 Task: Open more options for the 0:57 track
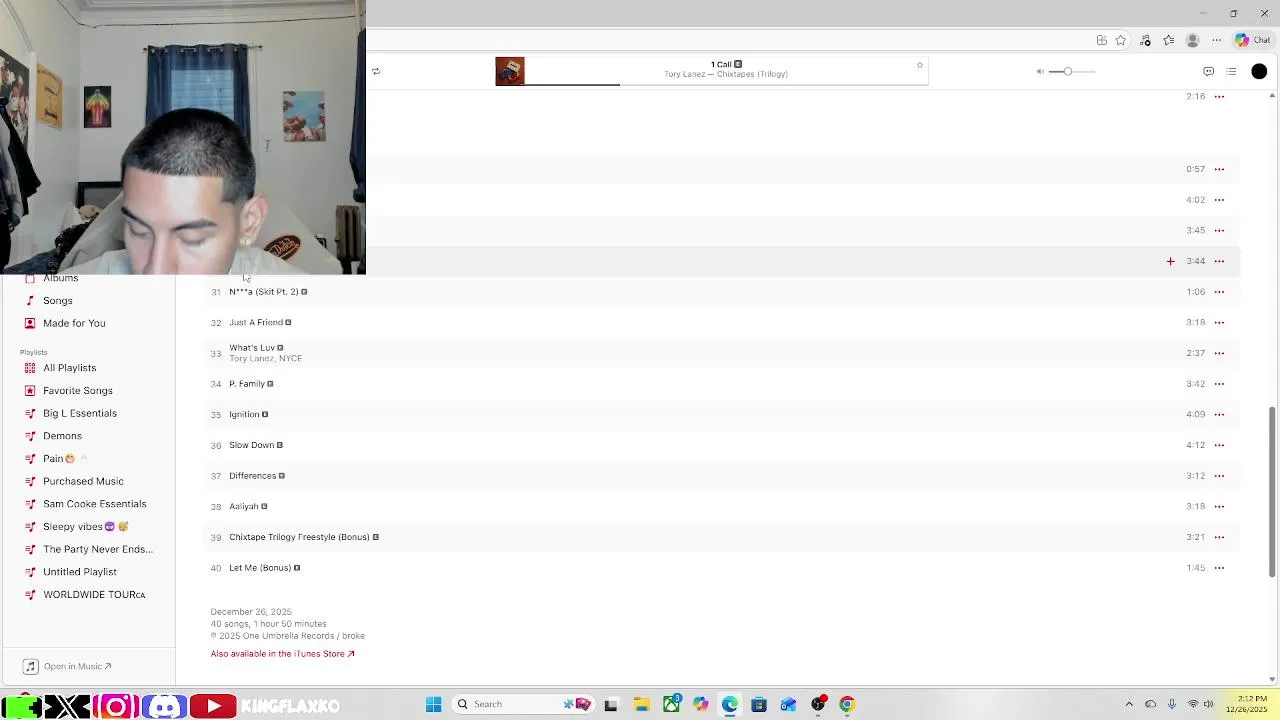pyautogui.click(x=1219, y=169)
